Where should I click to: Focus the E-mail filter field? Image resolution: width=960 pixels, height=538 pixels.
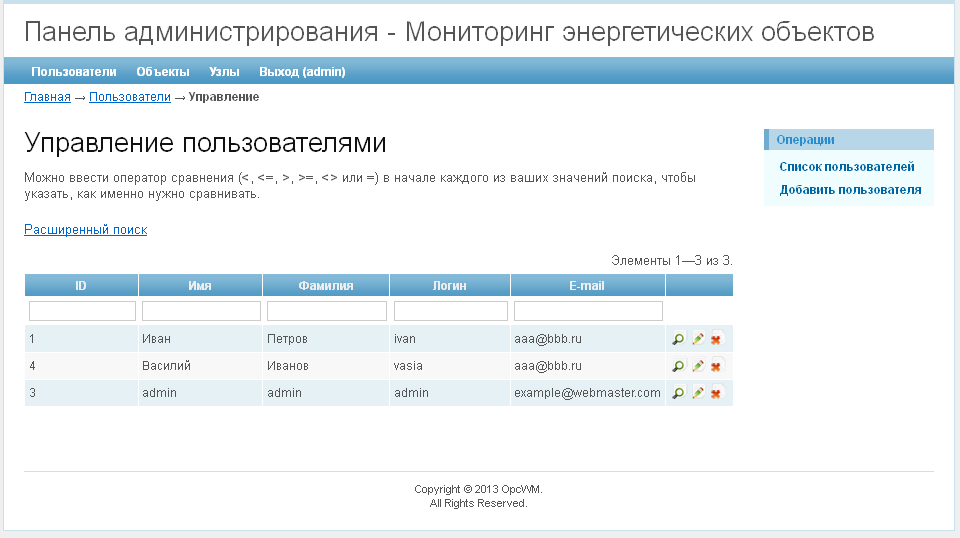(588, 311)
